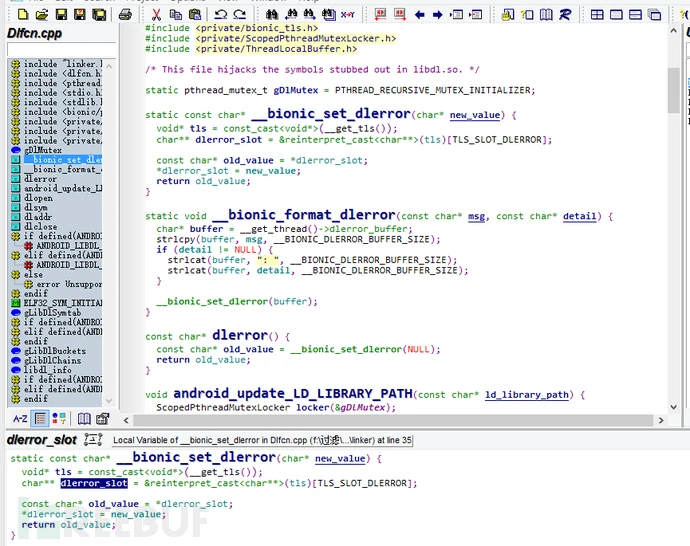Save the current file with the floppy icon
The height and width of the screenshot is (546, 690).
coord(61,15)
